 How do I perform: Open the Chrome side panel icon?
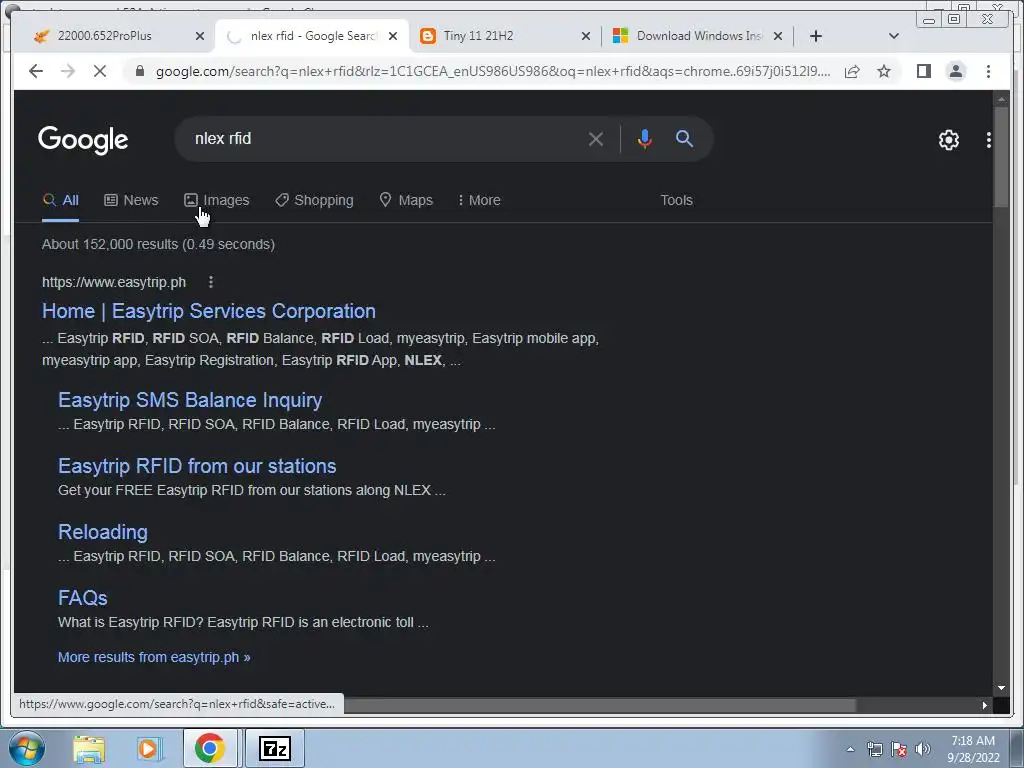923,71
